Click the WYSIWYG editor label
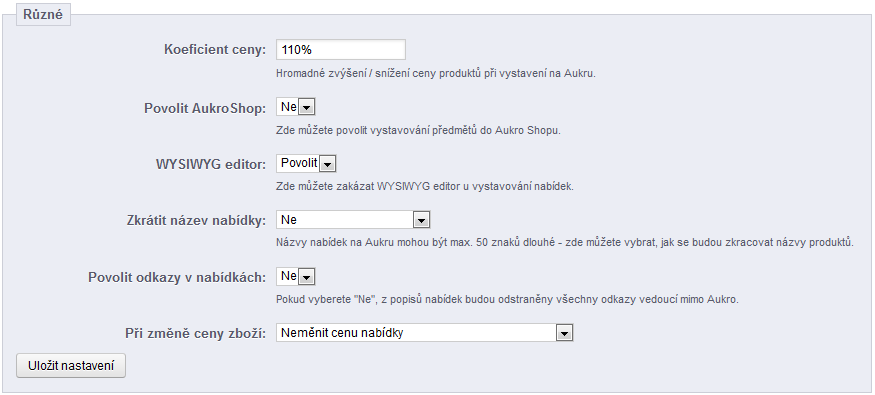Image resolution: width=875 pixels, height=395 pixels. point(211,165)
